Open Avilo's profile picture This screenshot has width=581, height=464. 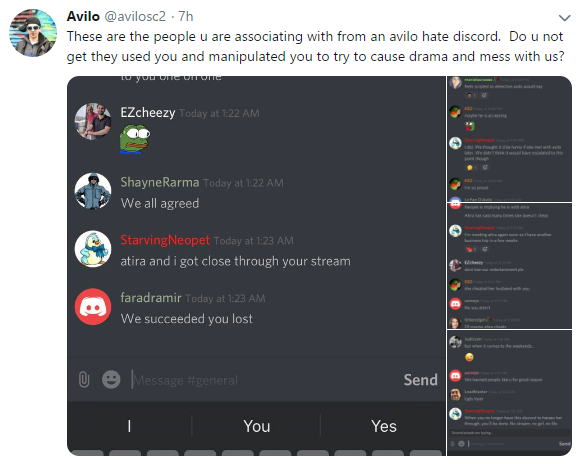[x=33, y=33]
